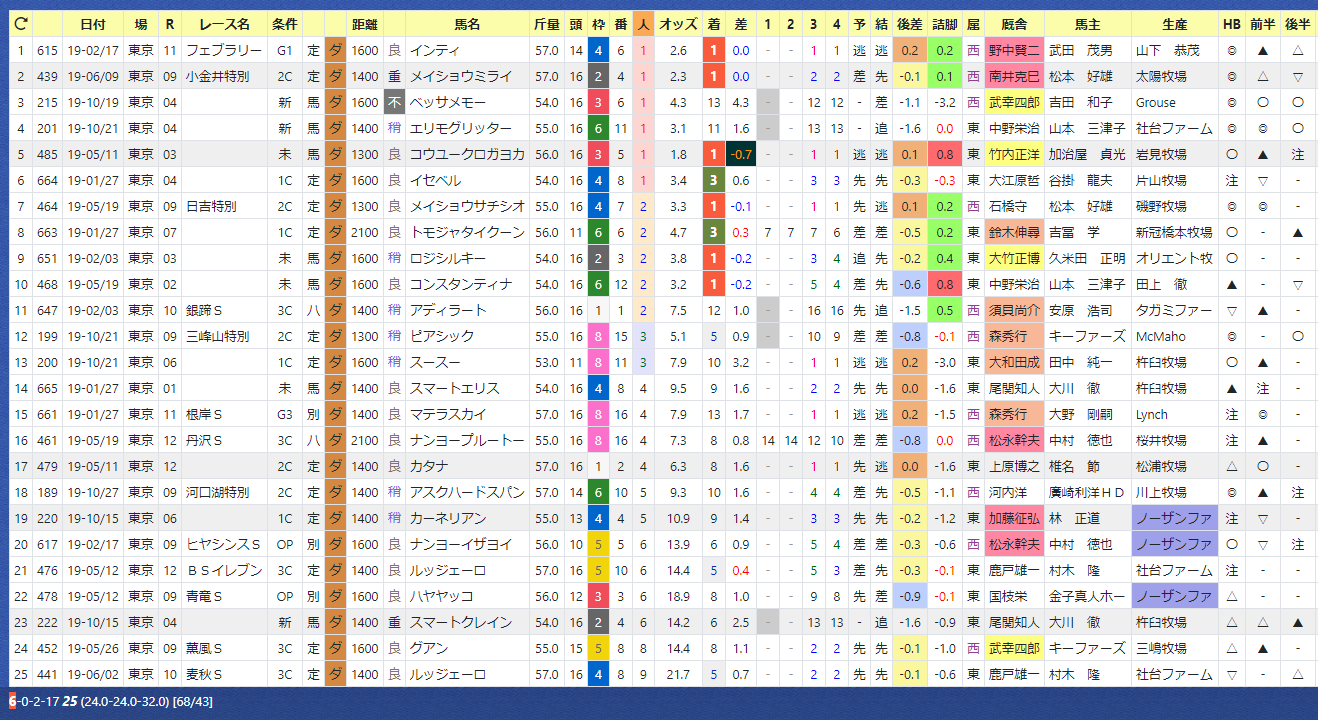Click yellow frame 5 for ナンヨーイザヨイ
Image resolution: width=1318 pixels, height=720 pixels.
pyautogui.click(x=598, y=544)
